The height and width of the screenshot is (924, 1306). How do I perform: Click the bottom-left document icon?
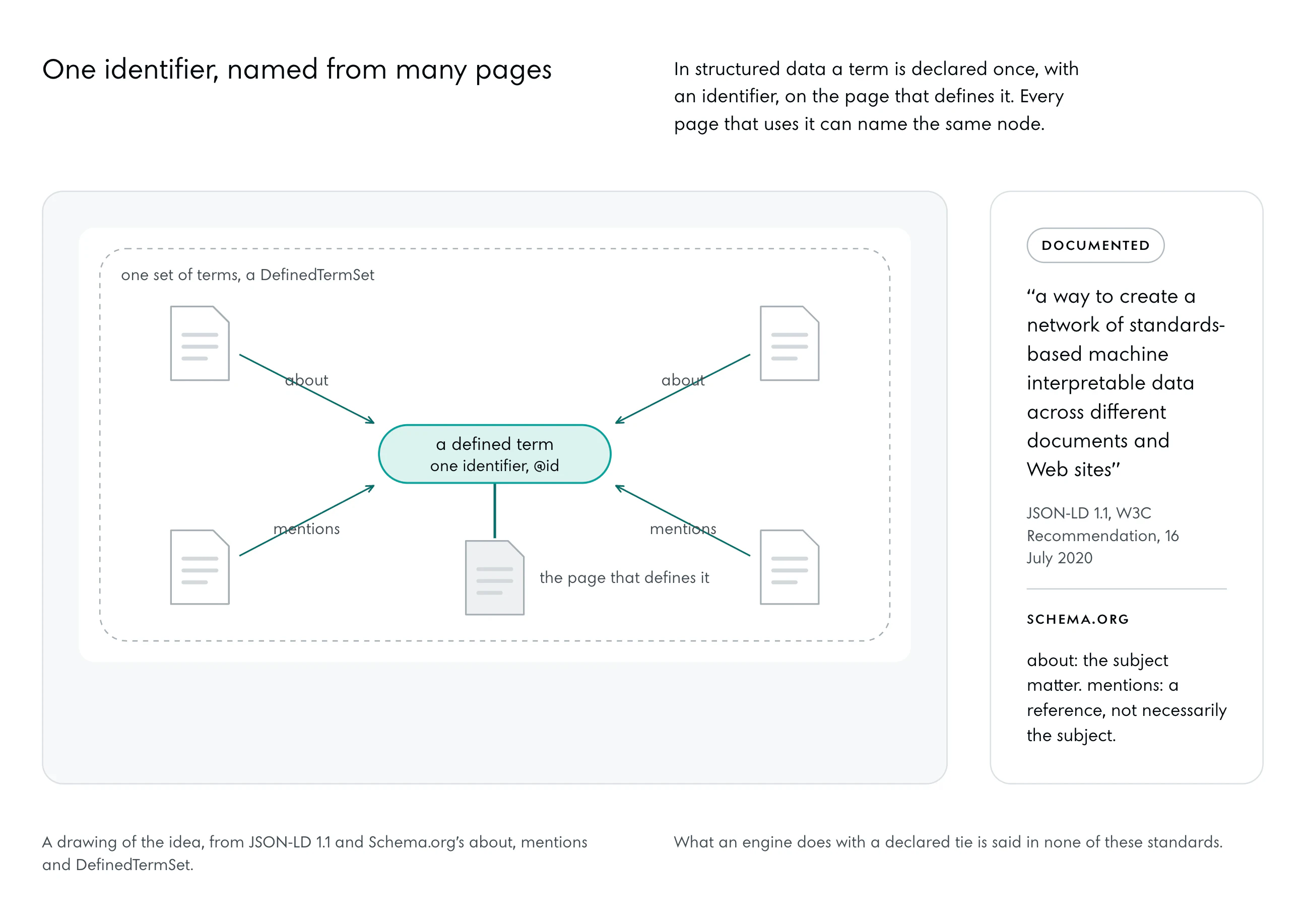200,567
